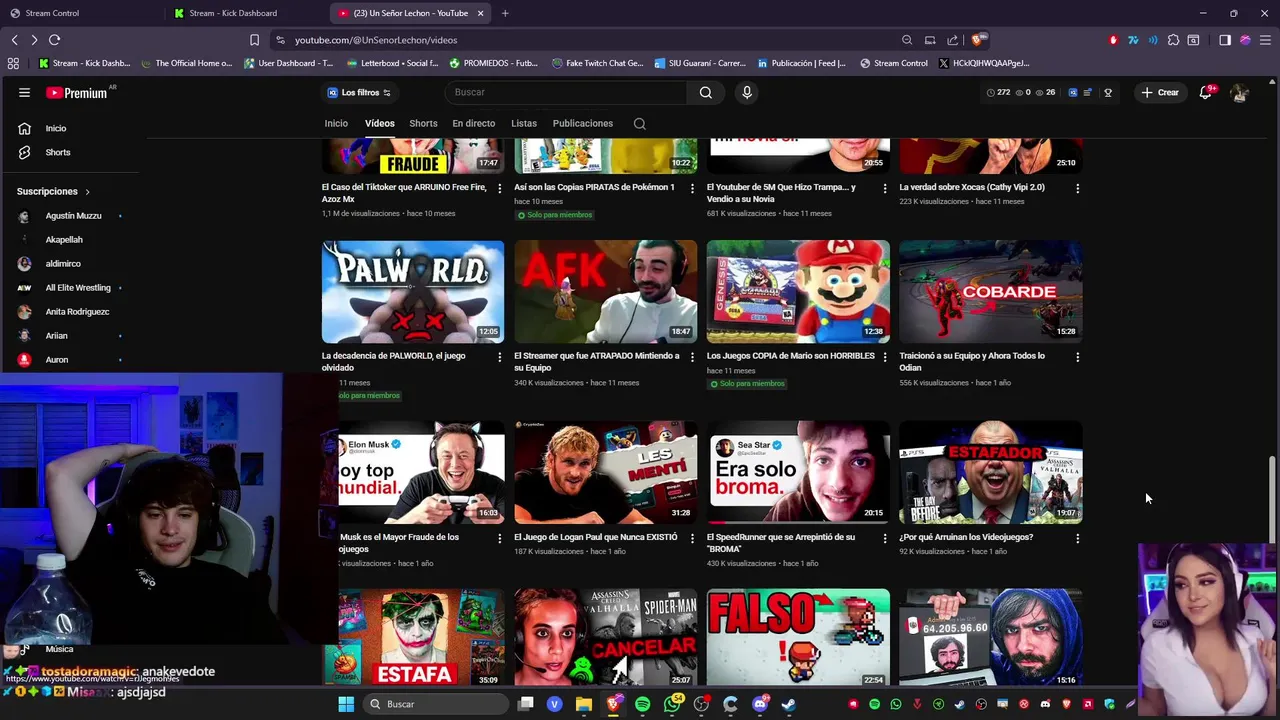The width and height of the screenshot is (1280, 720).
Task: Open a new browser tab
Action: click(x=505, y=13)
